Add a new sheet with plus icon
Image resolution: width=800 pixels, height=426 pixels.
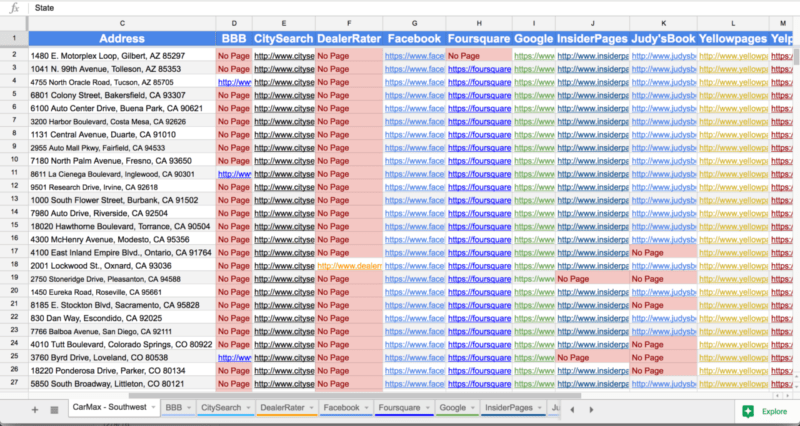[x=35, y=410]
